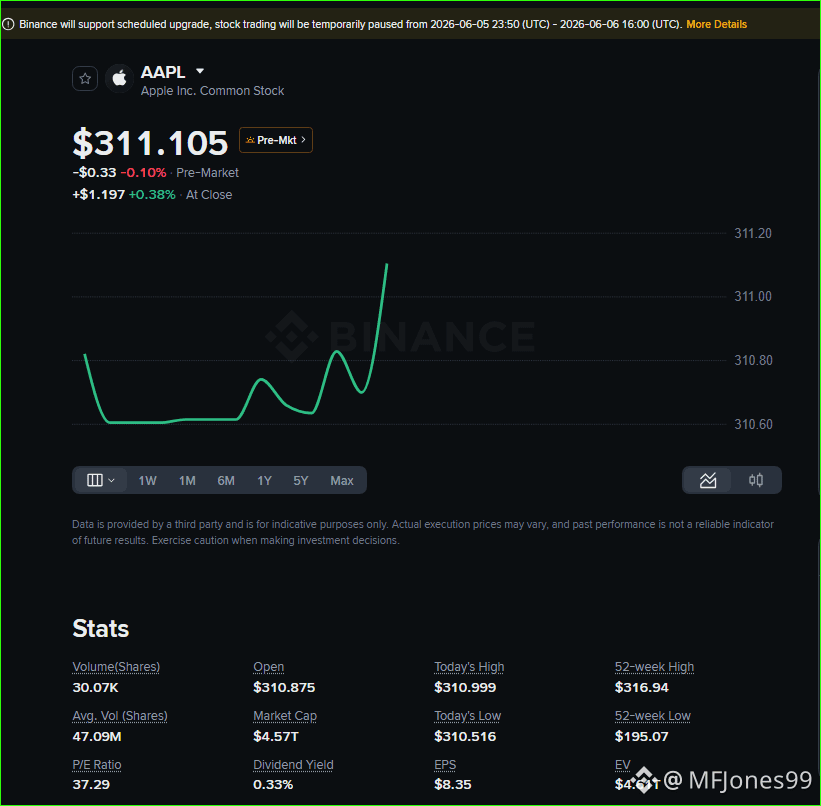Image resolution: width=821 pixels, height=806 pixels.
Task: Click the Market Cap label
Action: 285,716
